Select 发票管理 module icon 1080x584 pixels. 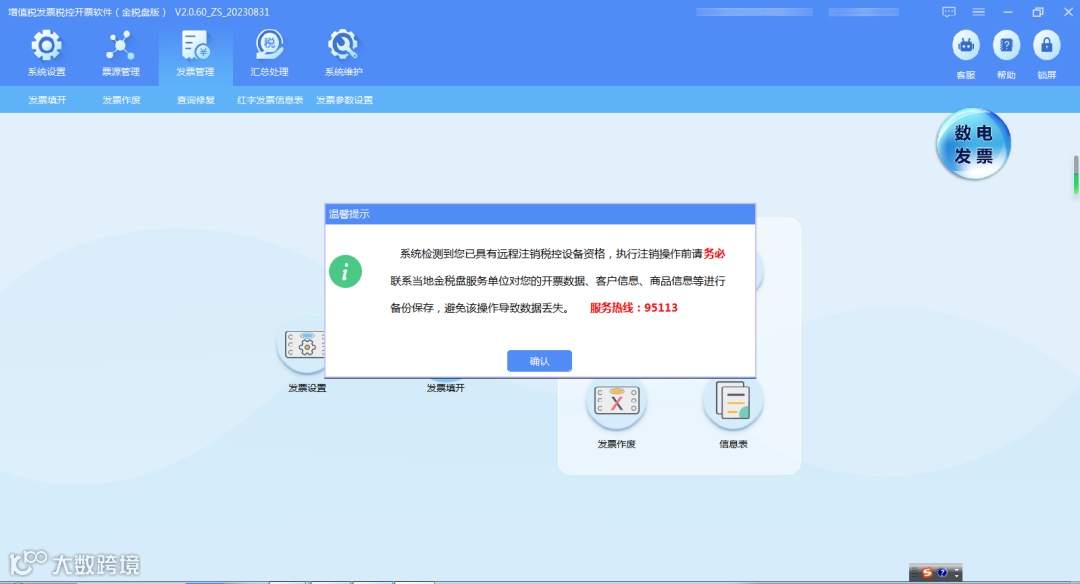click(x=195, y=46)
